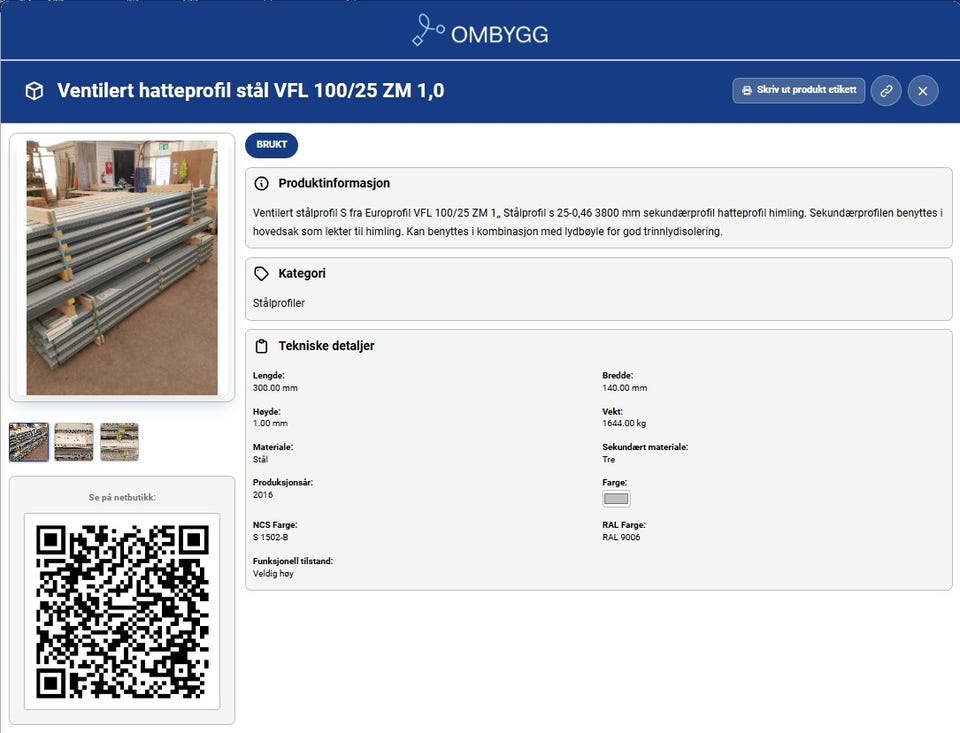
Task: Copy product link with chain icon
Action: pos(886,91)
